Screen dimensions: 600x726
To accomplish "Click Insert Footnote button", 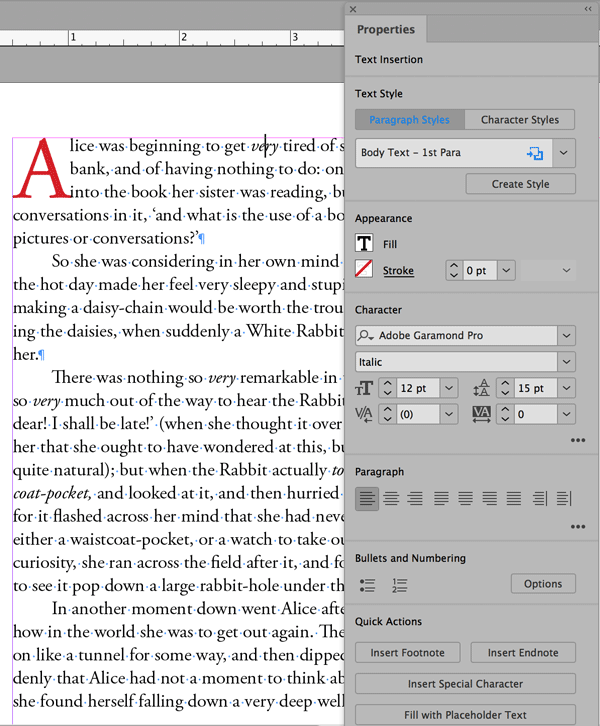I will [x=407, y=652].
